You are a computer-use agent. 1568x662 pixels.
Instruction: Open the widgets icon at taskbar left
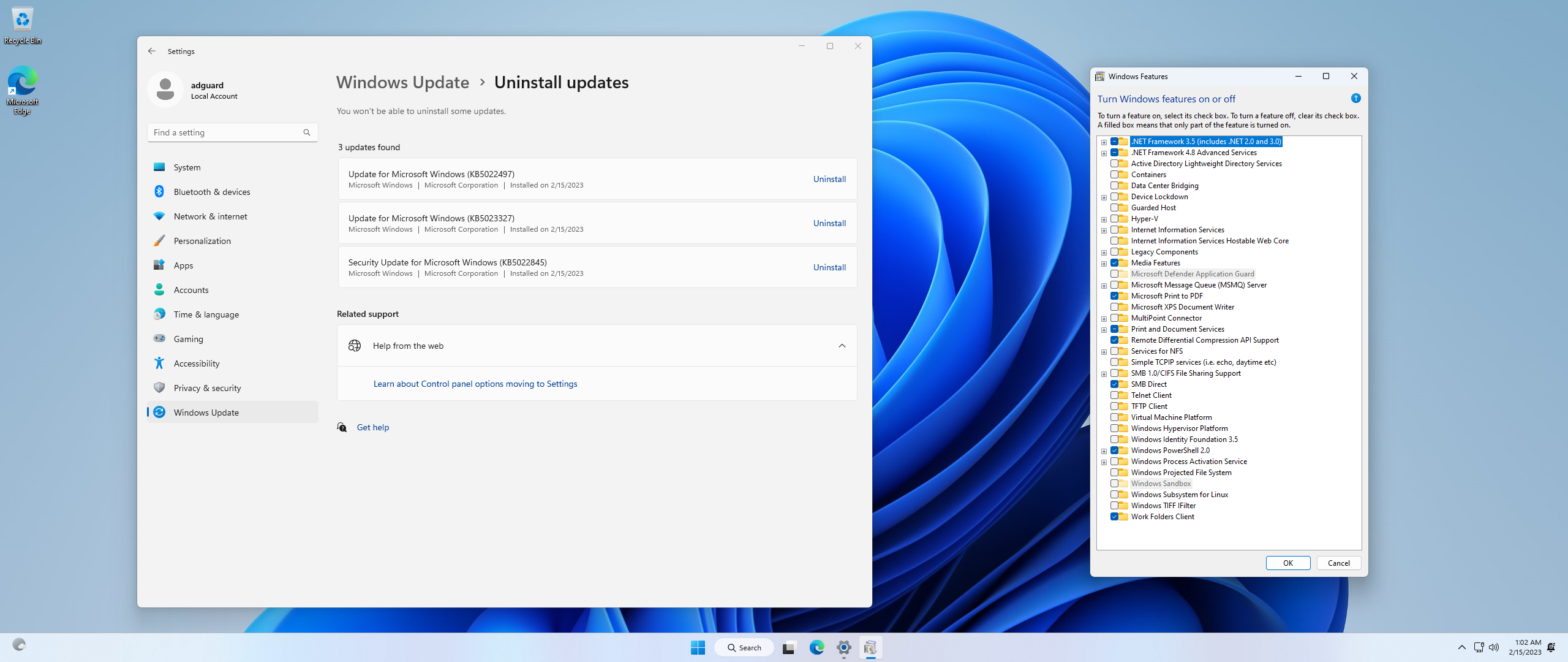pos(19,645)
